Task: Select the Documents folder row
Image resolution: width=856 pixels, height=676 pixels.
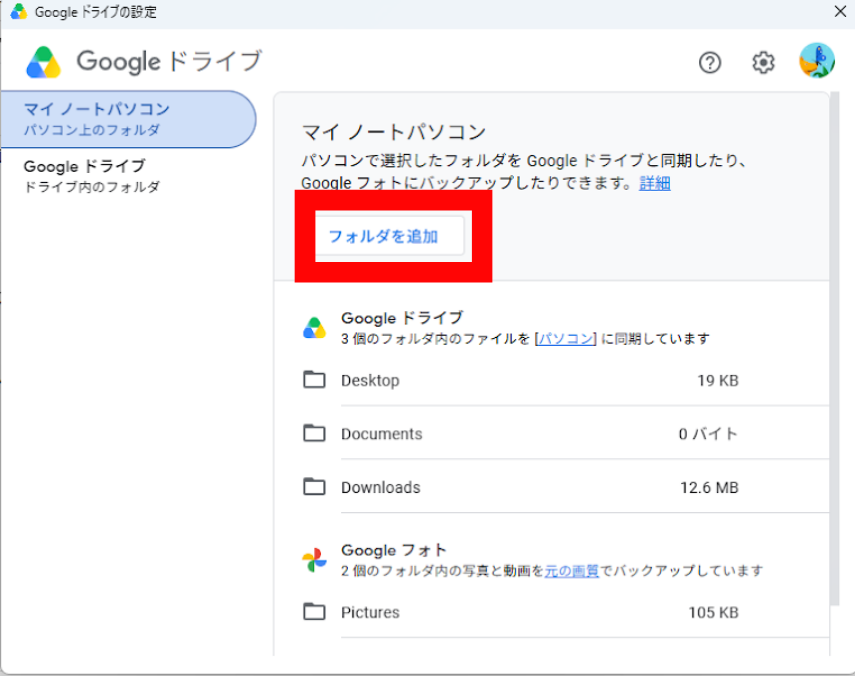Action: click(x=566, y=433)
